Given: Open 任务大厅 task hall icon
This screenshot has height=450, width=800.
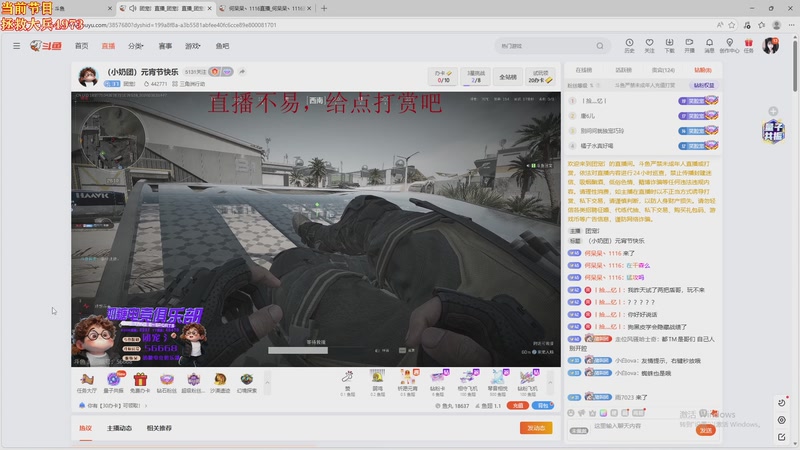Looking at the screenshot, I should 87,383.
